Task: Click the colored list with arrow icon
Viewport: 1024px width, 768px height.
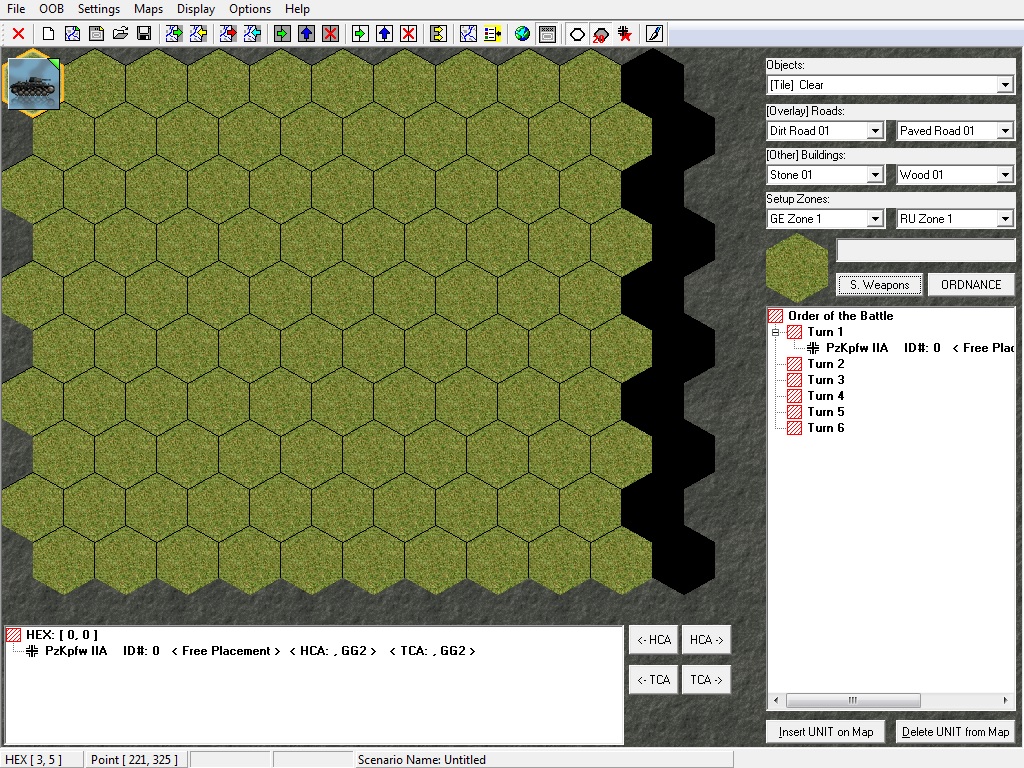Action: tap(492, 33)
